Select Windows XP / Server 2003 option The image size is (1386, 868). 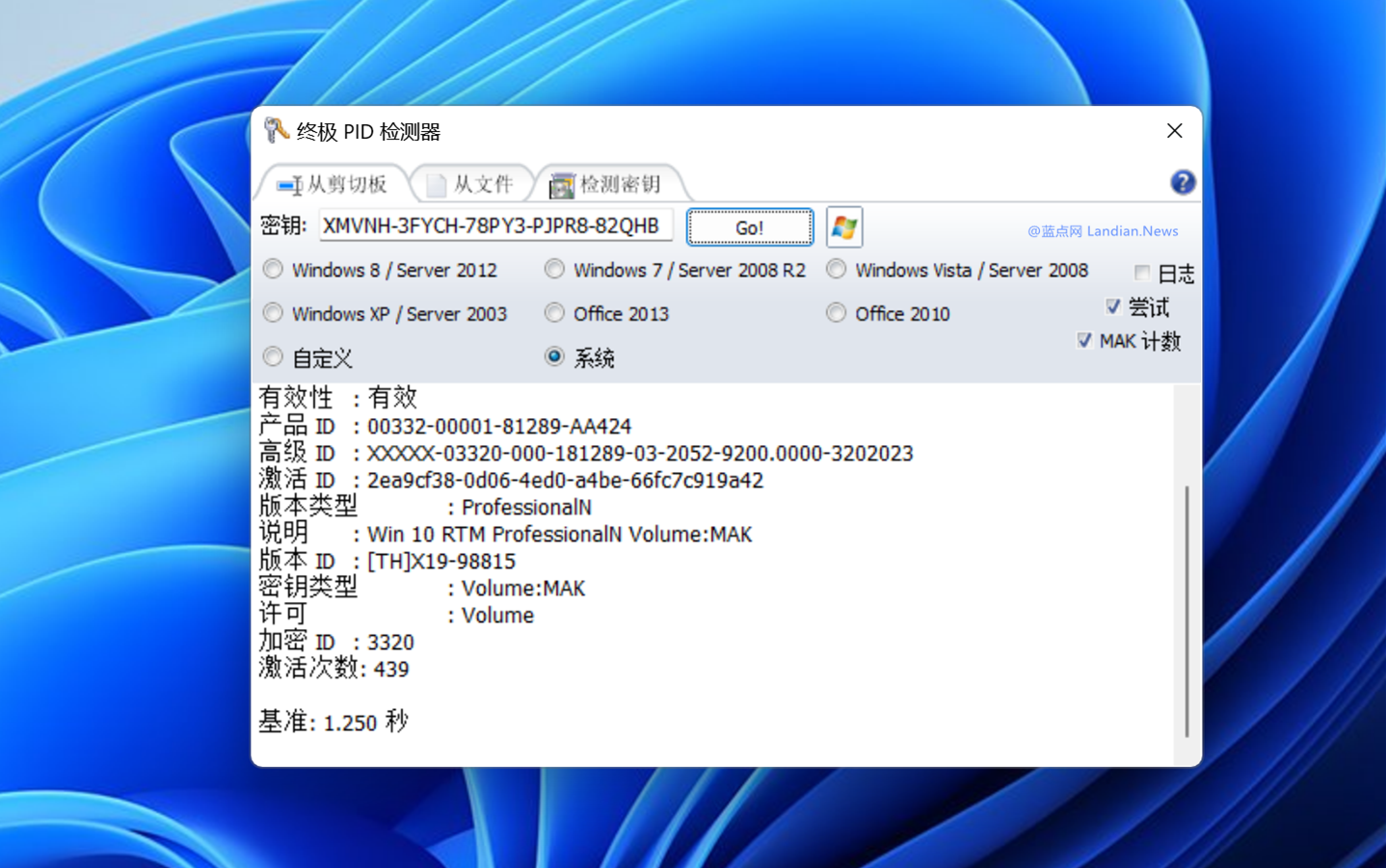pos(274,313)
